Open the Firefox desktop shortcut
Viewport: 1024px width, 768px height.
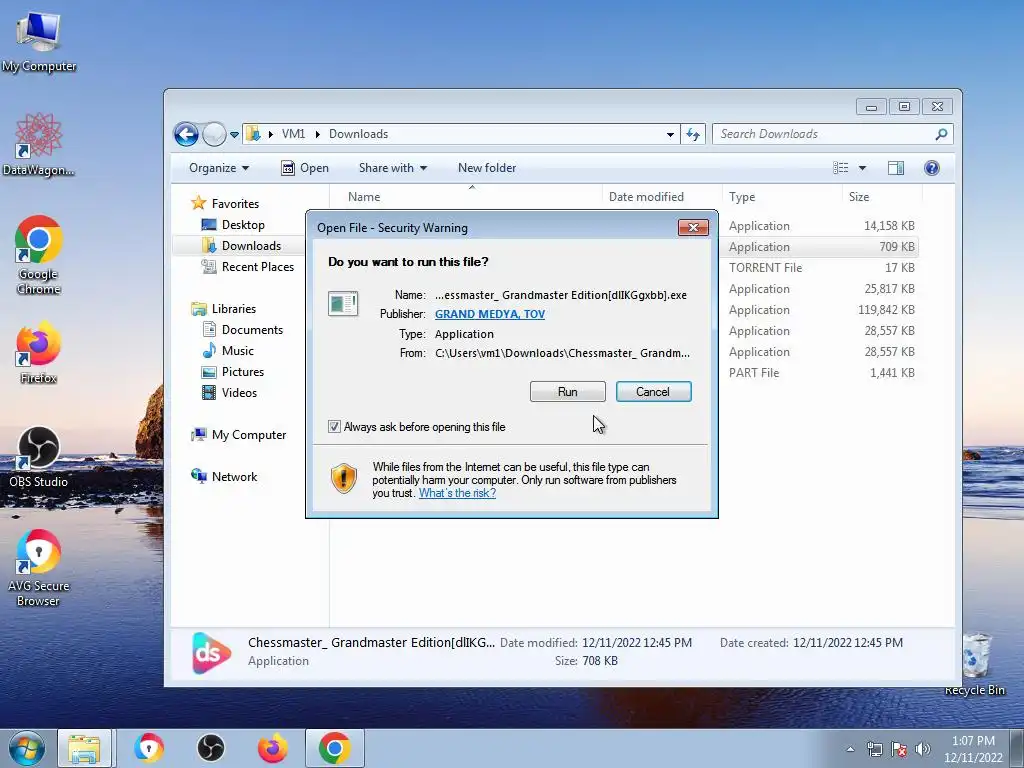click(39, 353)
